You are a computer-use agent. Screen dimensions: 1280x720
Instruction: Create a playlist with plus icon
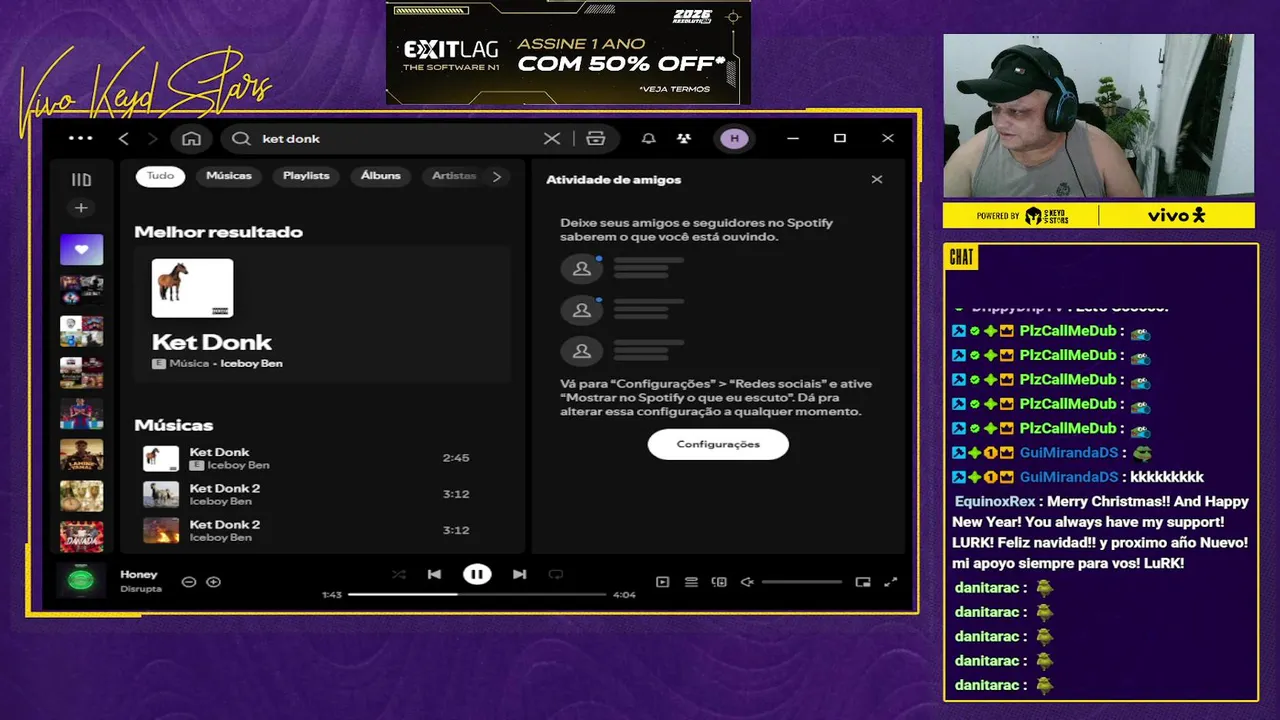[x=81, y=208]
